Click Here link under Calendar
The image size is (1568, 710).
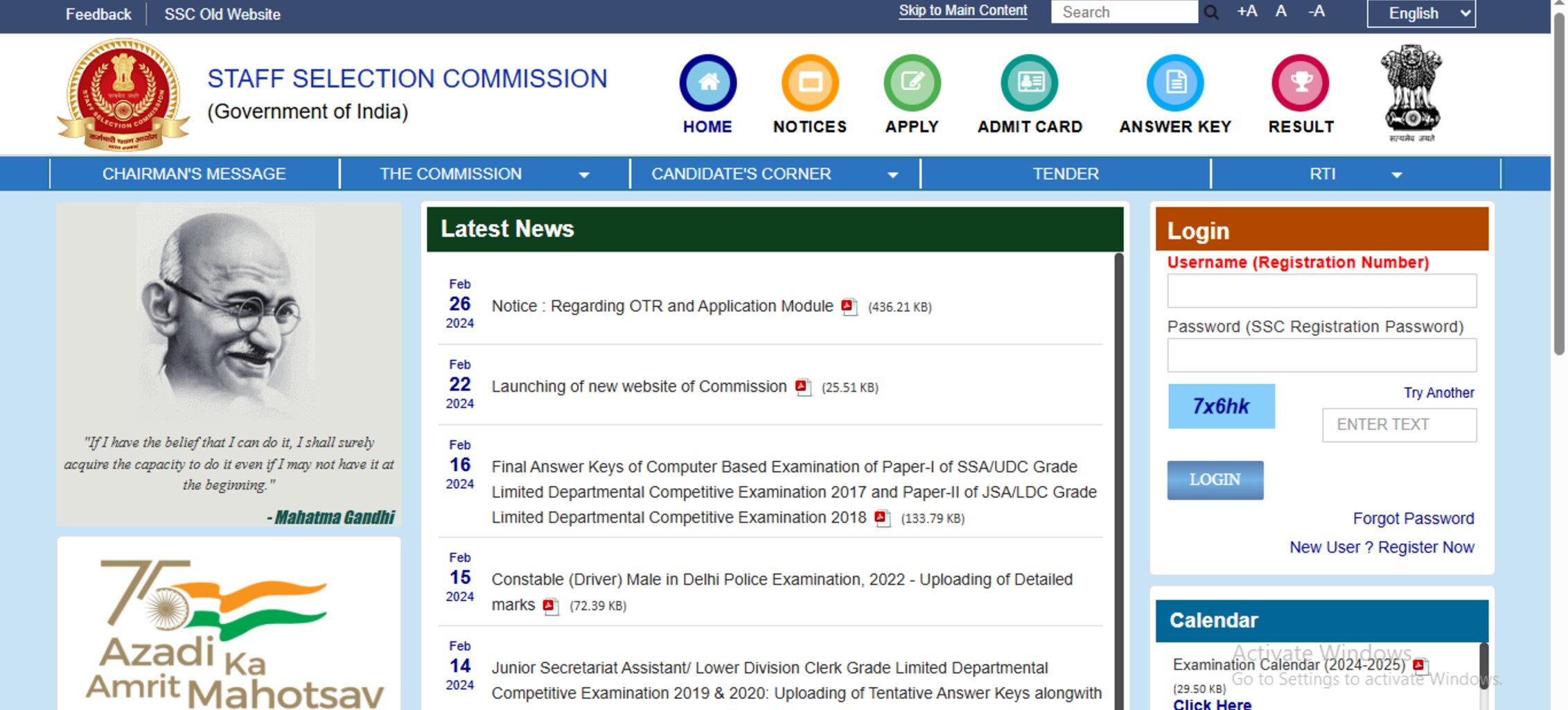pyautogui.click(x=1212, y=704)
